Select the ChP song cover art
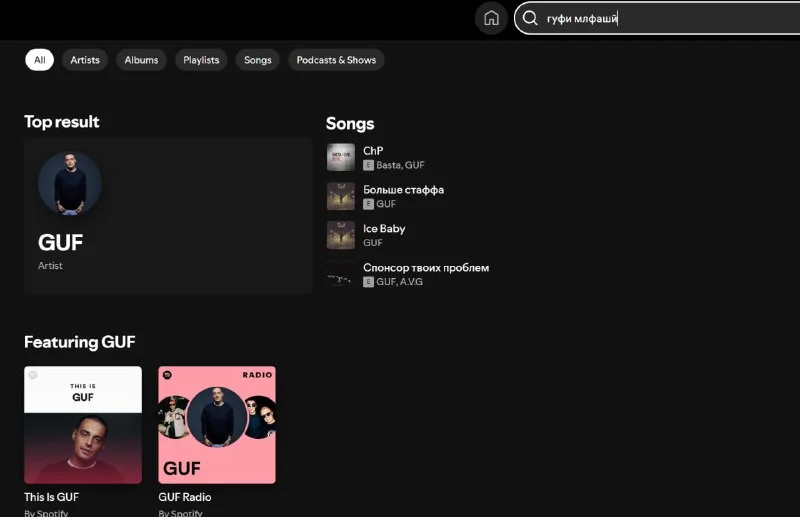The width and height of the screenshot is (800, 517). click(341, 157)
